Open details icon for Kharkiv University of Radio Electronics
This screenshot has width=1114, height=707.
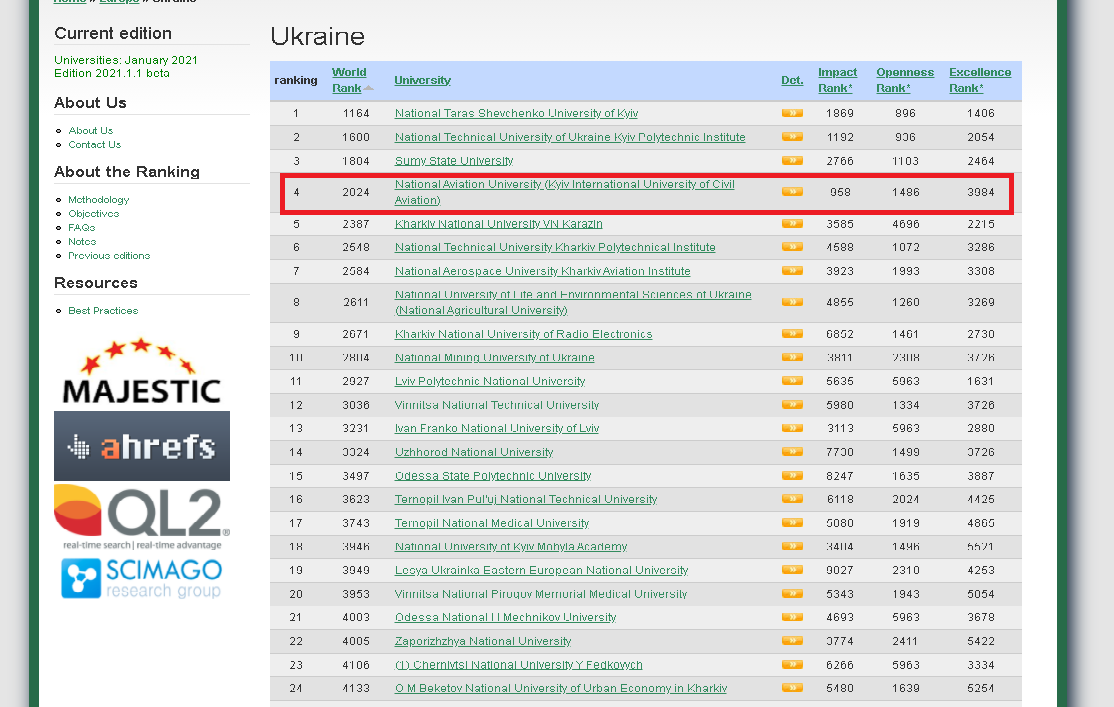coord(792,334)
